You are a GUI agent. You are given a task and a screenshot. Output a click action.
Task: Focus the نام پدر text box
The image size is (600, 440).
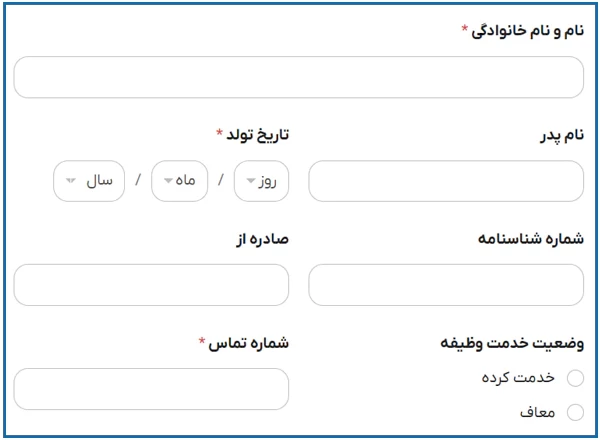tap(445, 181)
